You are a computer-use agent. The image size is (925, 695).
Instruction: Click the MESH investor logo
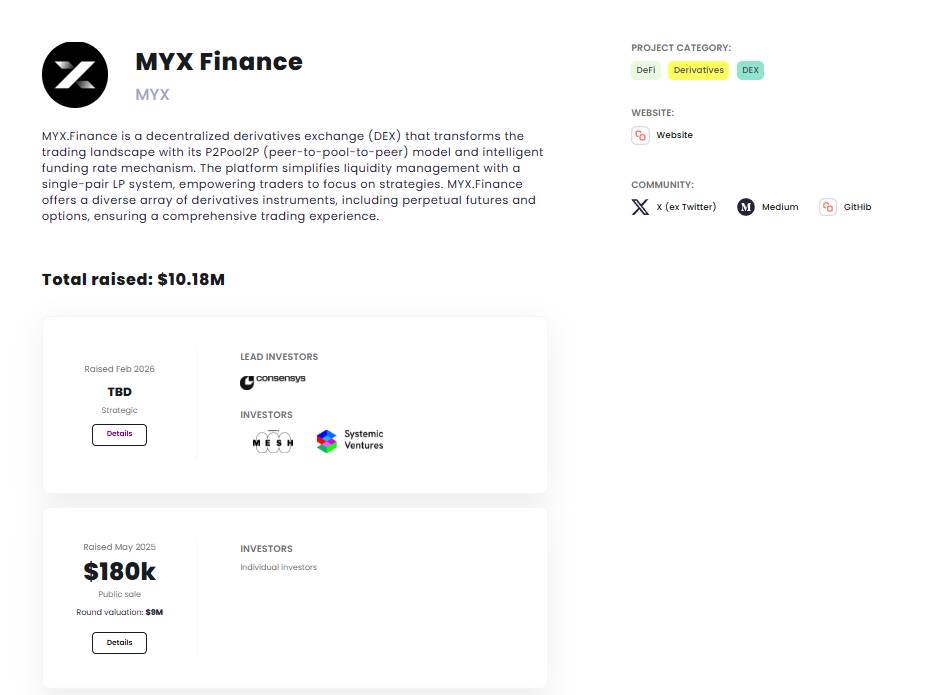coord(272,440)
